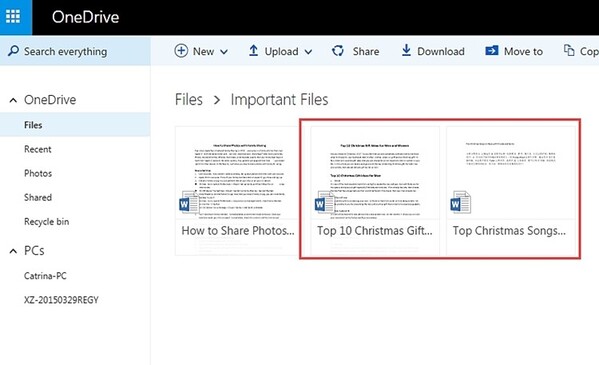
Task: Click the New plus icon
Action: click(181, 51)
